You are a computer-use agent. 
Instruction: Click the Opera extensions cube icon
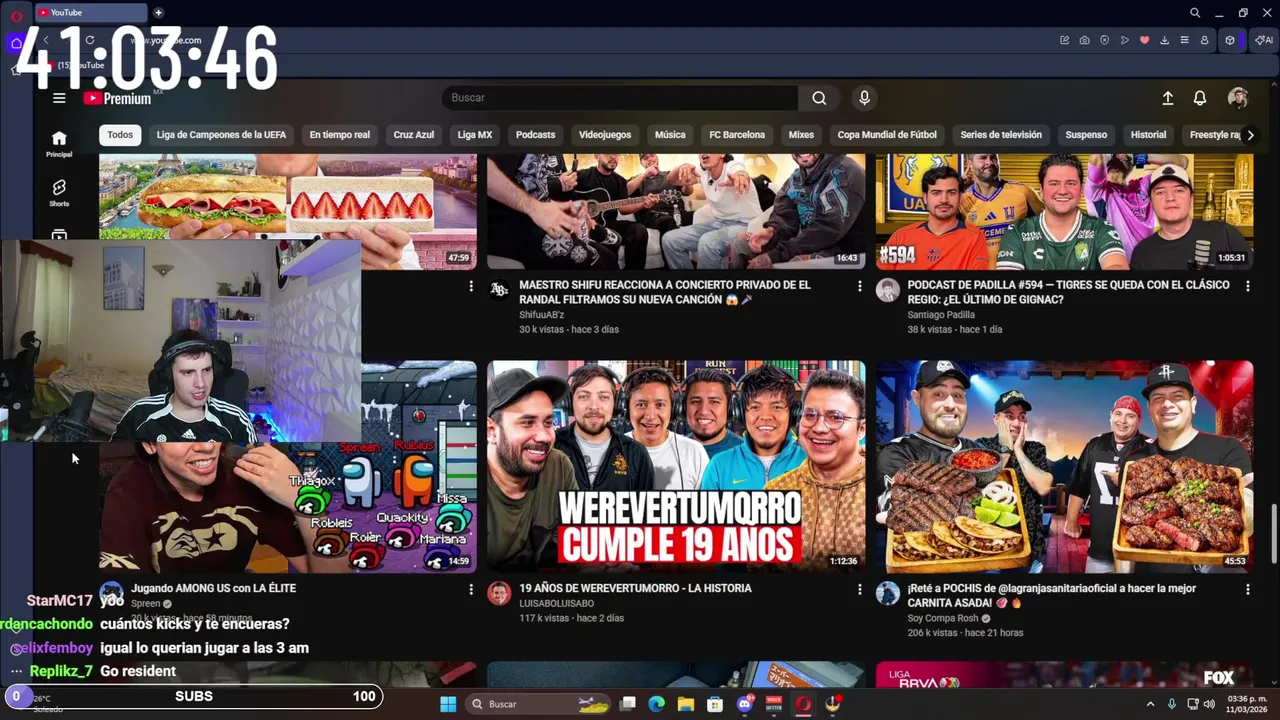coord(1230,40)
